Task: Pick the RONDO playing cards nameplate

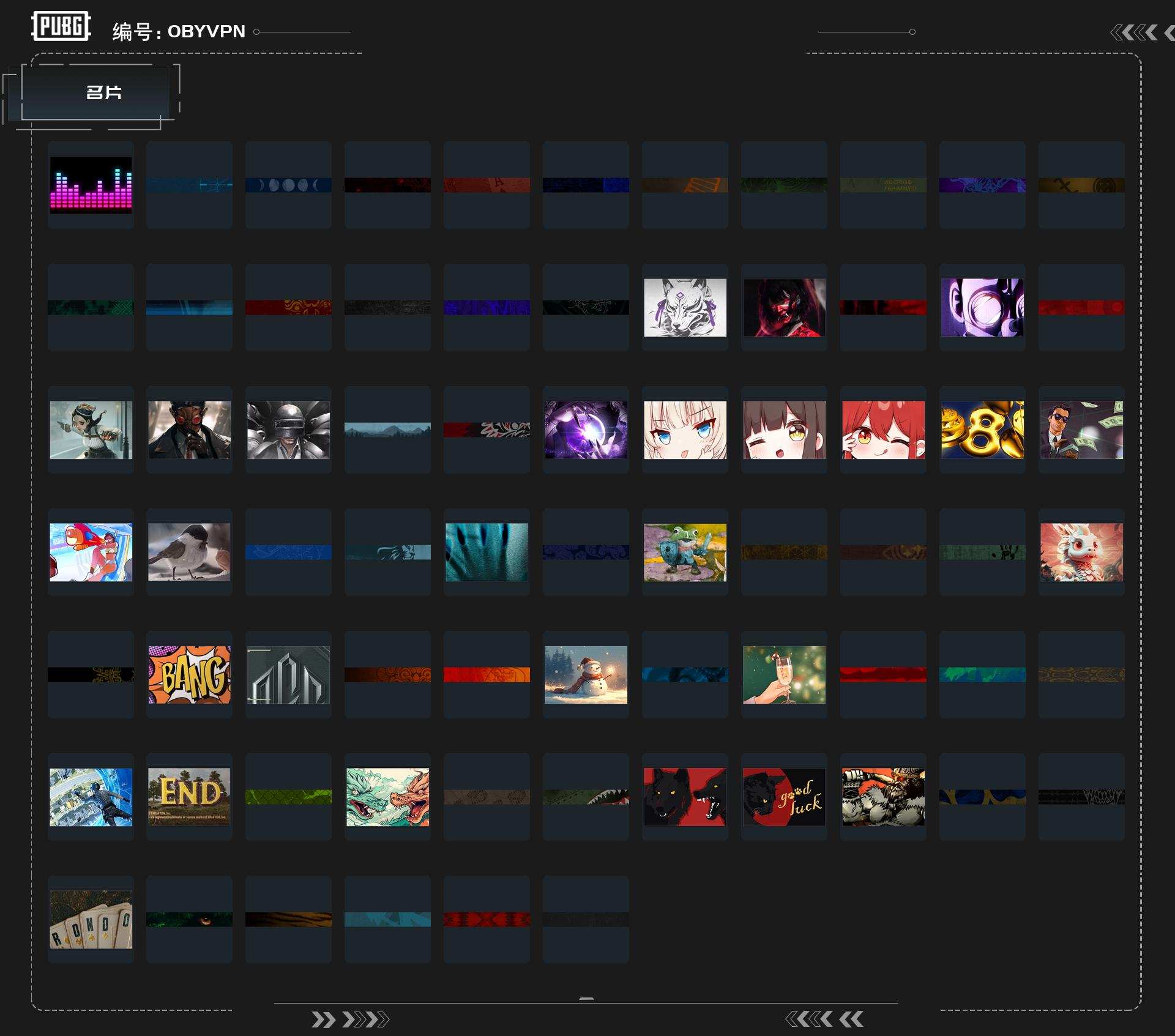Action: tap(91, 919)
